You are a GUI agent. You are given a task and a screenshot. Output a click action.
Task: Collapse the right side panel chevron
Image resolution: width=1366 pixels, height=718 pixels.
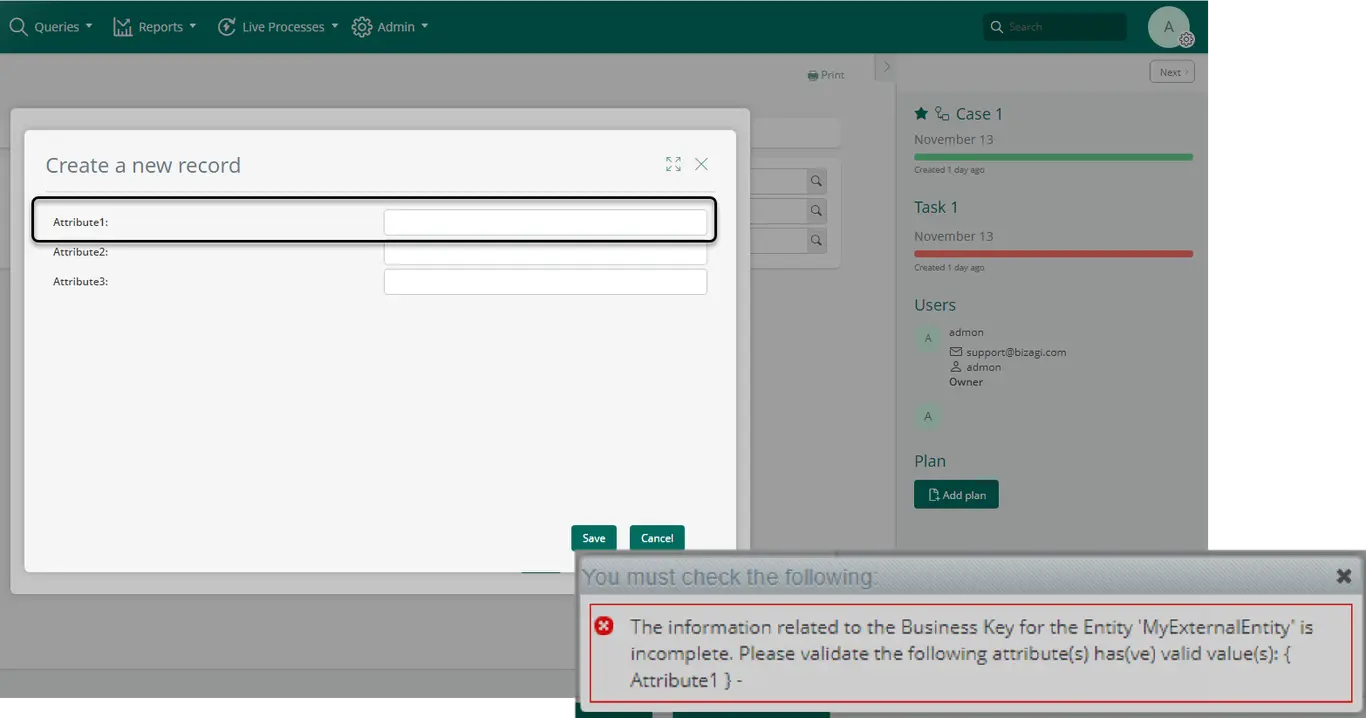[x=886, y=67]
